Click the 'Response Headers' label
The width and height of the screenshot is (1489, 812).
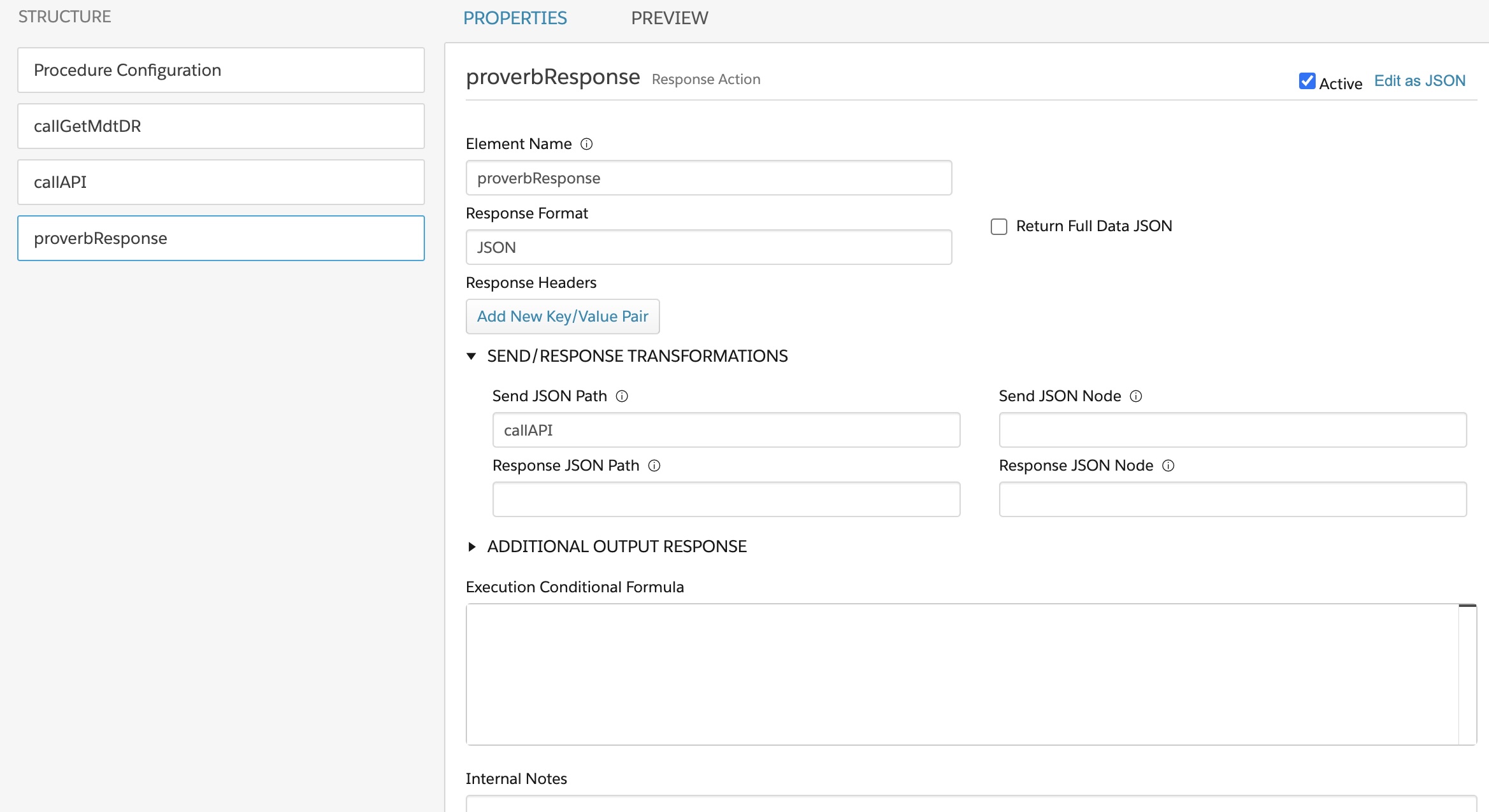[531, 283]
